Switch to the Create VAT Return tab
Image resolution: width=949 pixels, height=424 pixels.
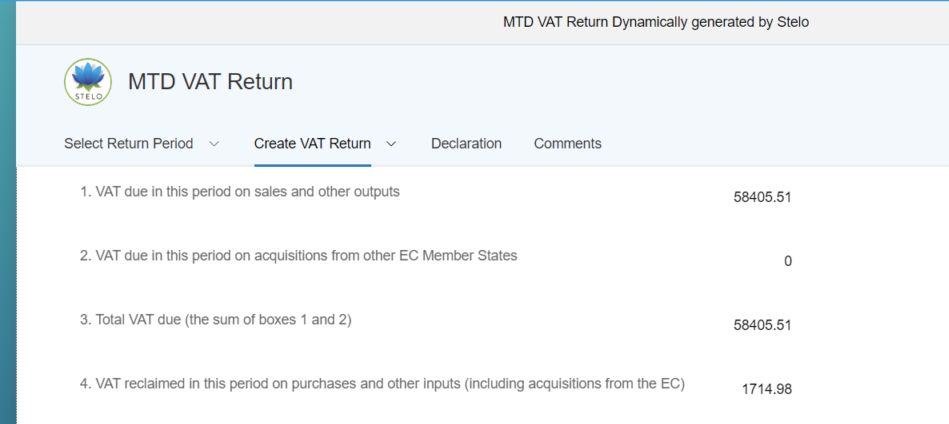312,144
